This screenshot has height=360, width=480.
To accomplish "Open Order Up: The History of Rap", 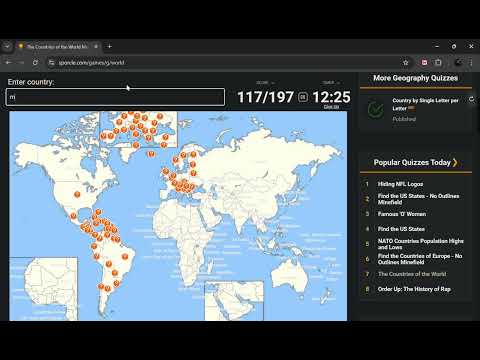I will 414,289.
